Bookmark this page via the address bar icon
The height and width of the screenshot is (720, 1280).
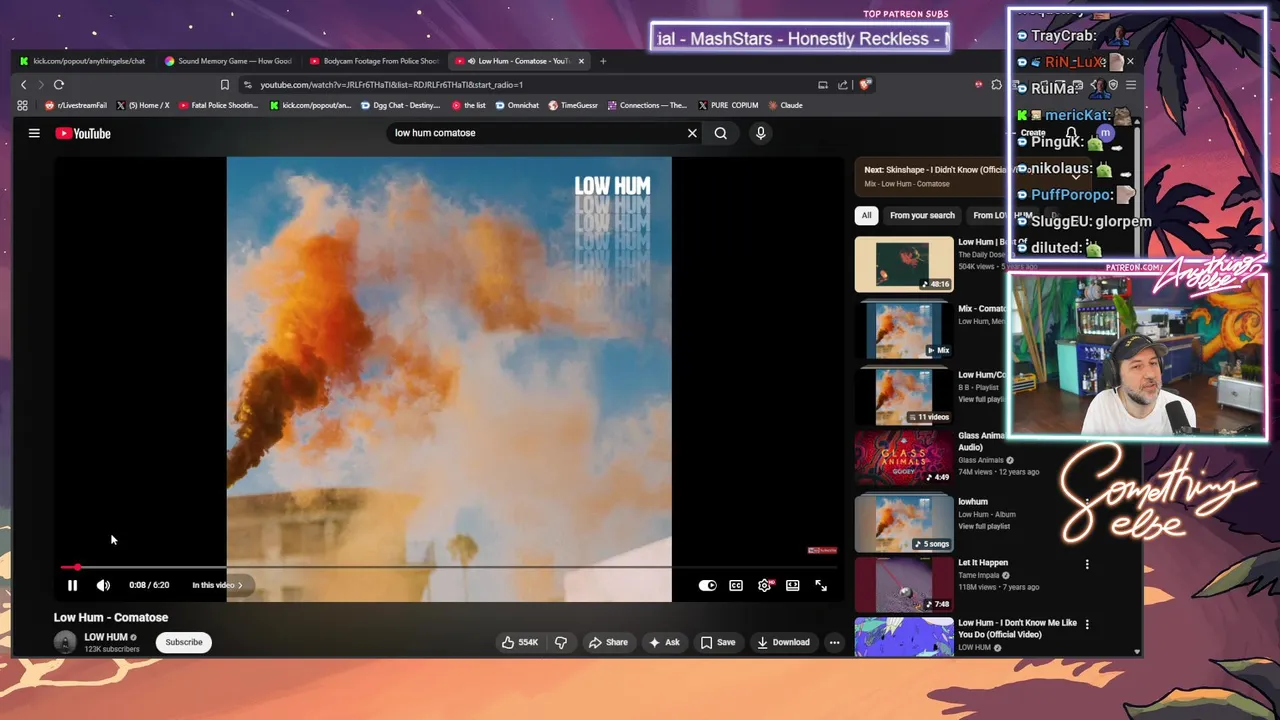pos(224,85)
